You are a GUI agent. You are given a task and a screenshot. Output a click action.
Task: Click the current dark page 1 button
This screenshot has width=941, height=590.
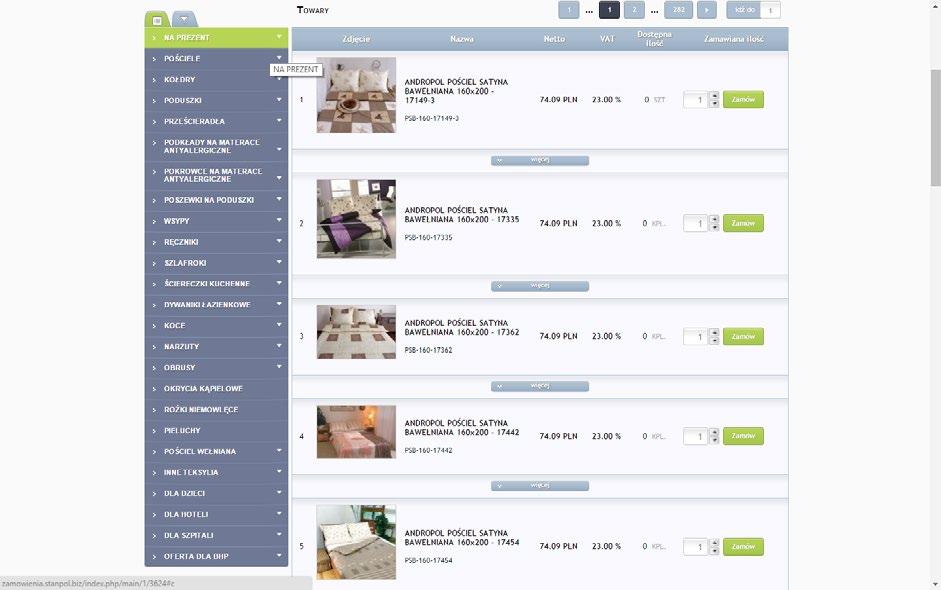point(609,10)
